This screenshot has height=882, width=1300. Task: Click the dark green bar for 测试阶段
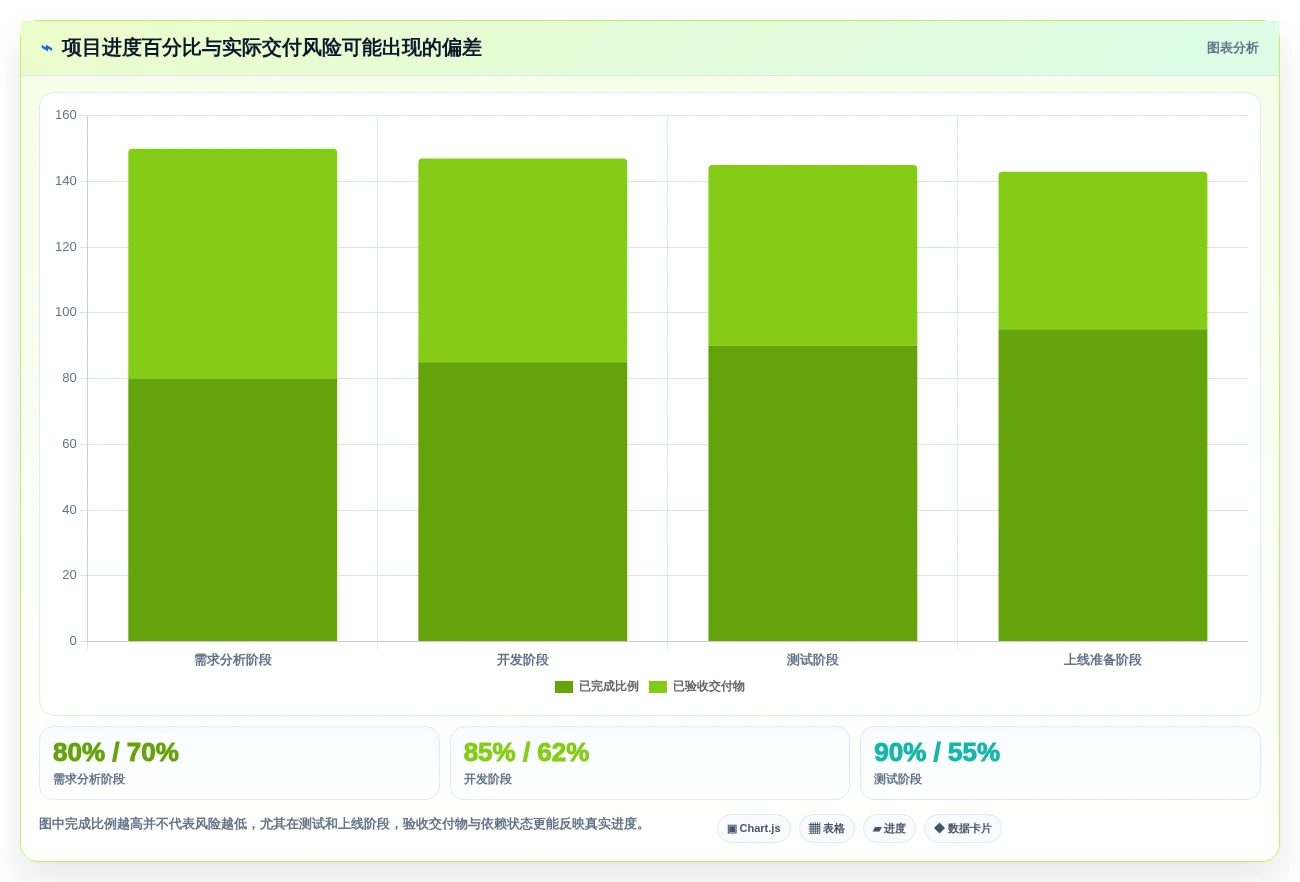[x=813, y=493]
